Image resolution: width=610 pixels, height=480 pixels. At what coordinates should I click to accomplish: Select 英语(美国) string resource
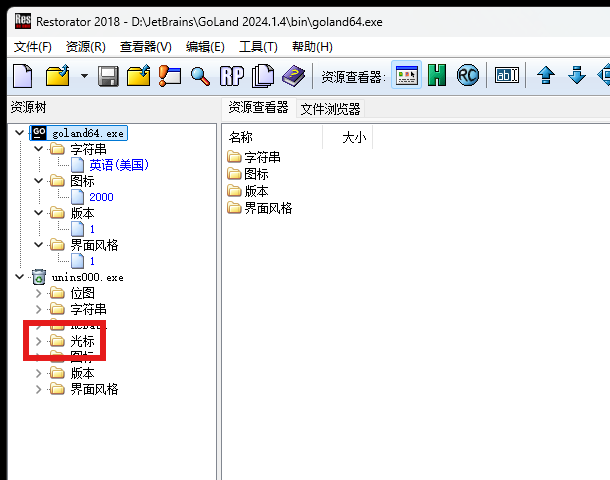119,165
